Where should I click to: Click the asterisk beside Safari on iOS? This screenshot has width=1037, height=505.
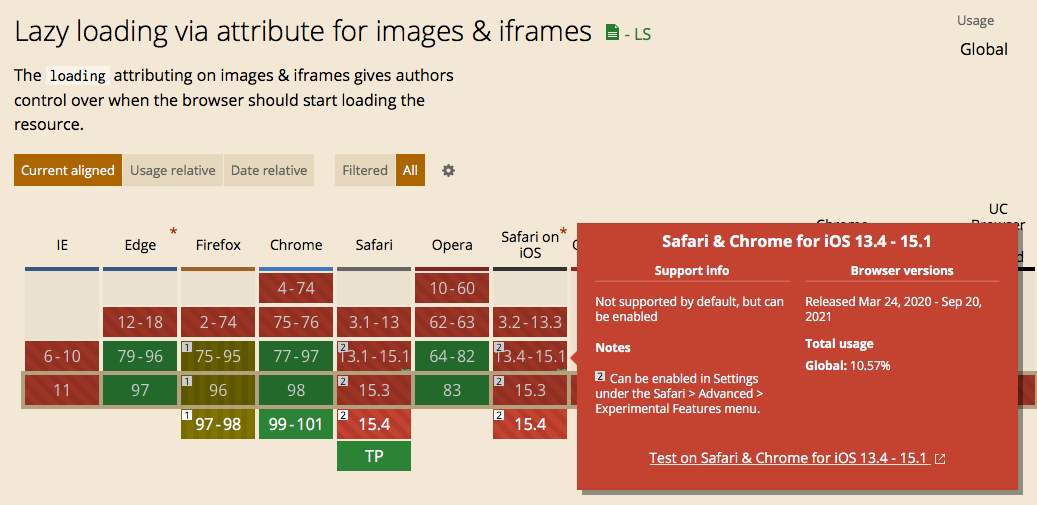tap(563, 231)
